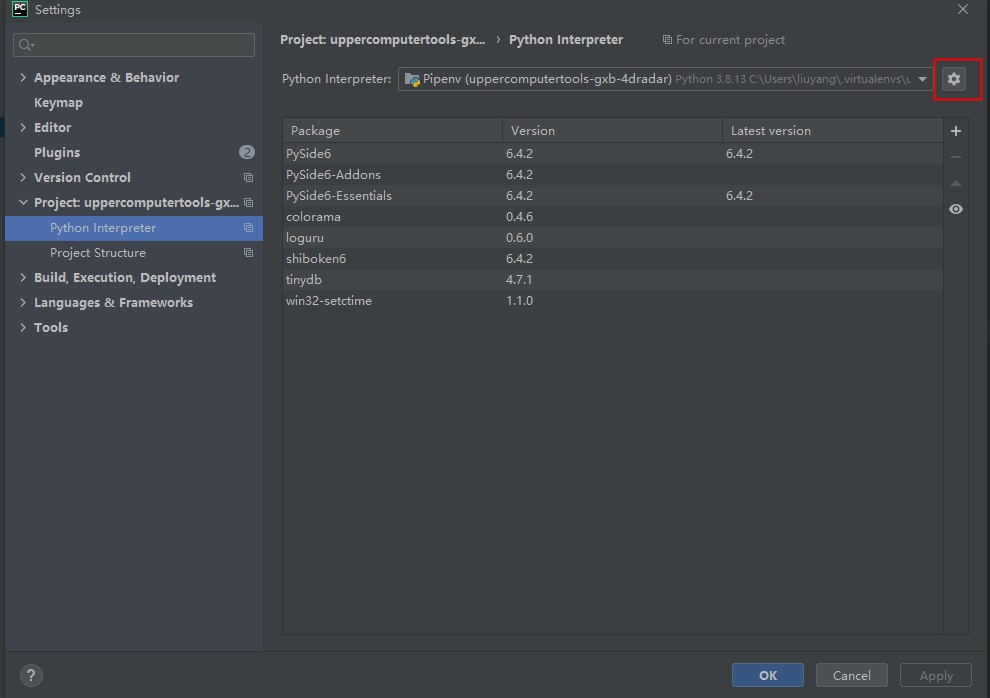Click the Apply button

(x=936, y=675)
